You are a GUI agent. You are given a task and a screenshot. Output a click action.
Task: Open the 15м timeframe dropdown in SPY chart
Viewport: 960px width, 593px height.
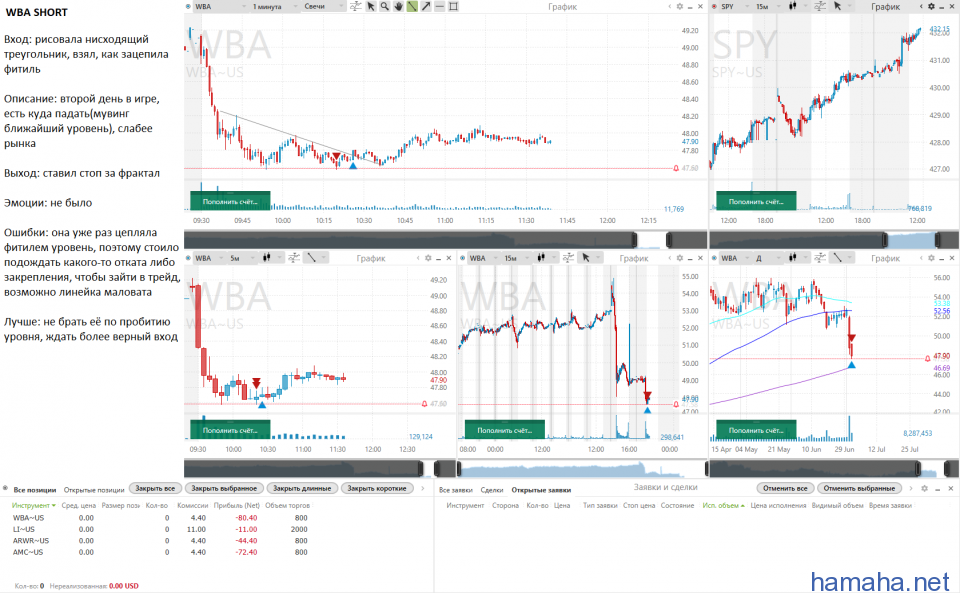[768, 6]
